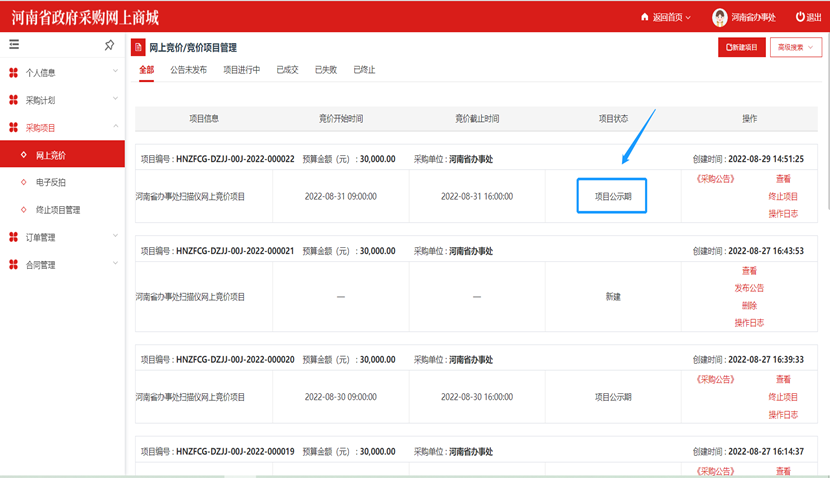
Task: Toggle the hamburger menu icon
Action: coord(14,44)
